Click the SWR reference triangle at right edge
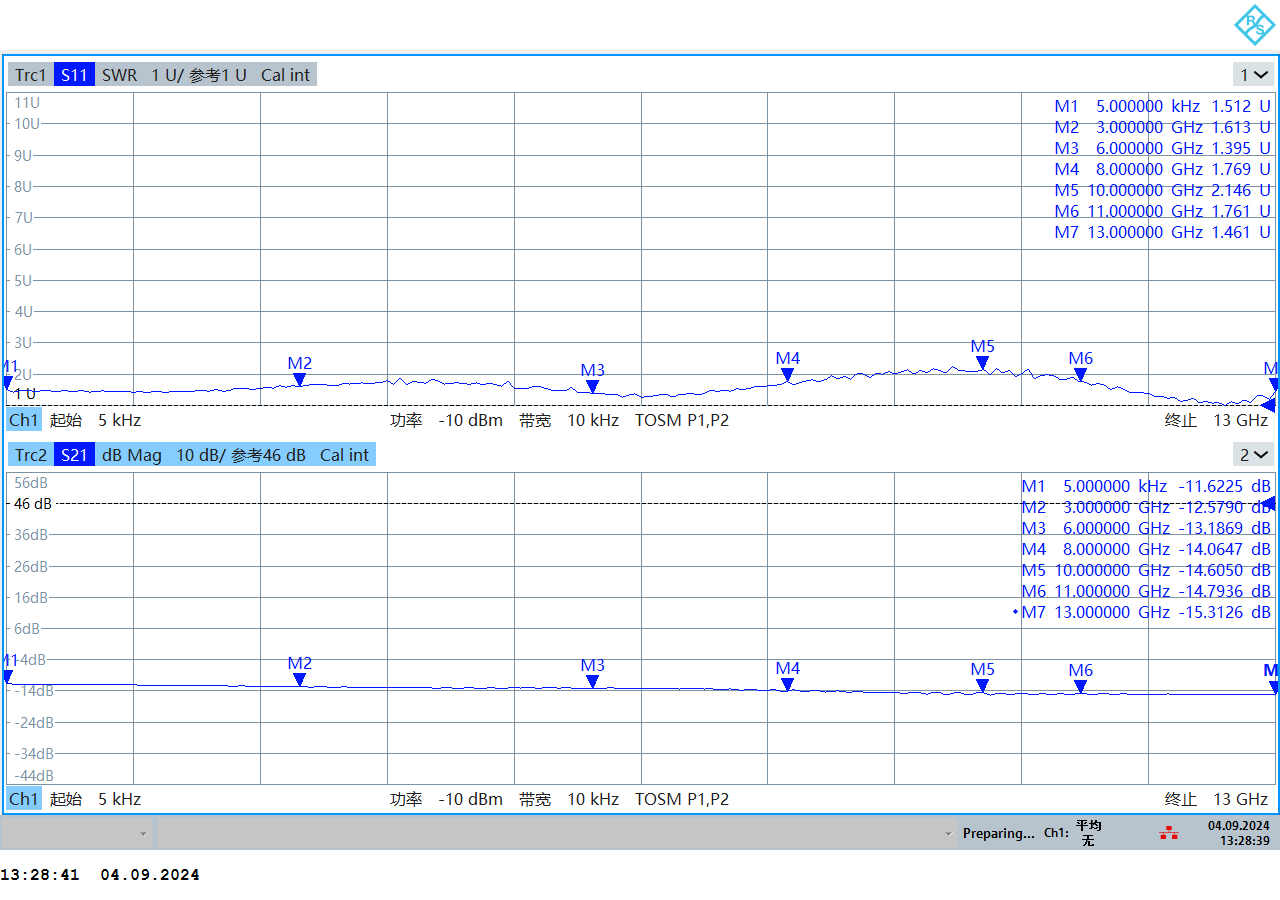Image resolution: width=1280 pixels, height=900 pixels. (x=1268, y=405)
